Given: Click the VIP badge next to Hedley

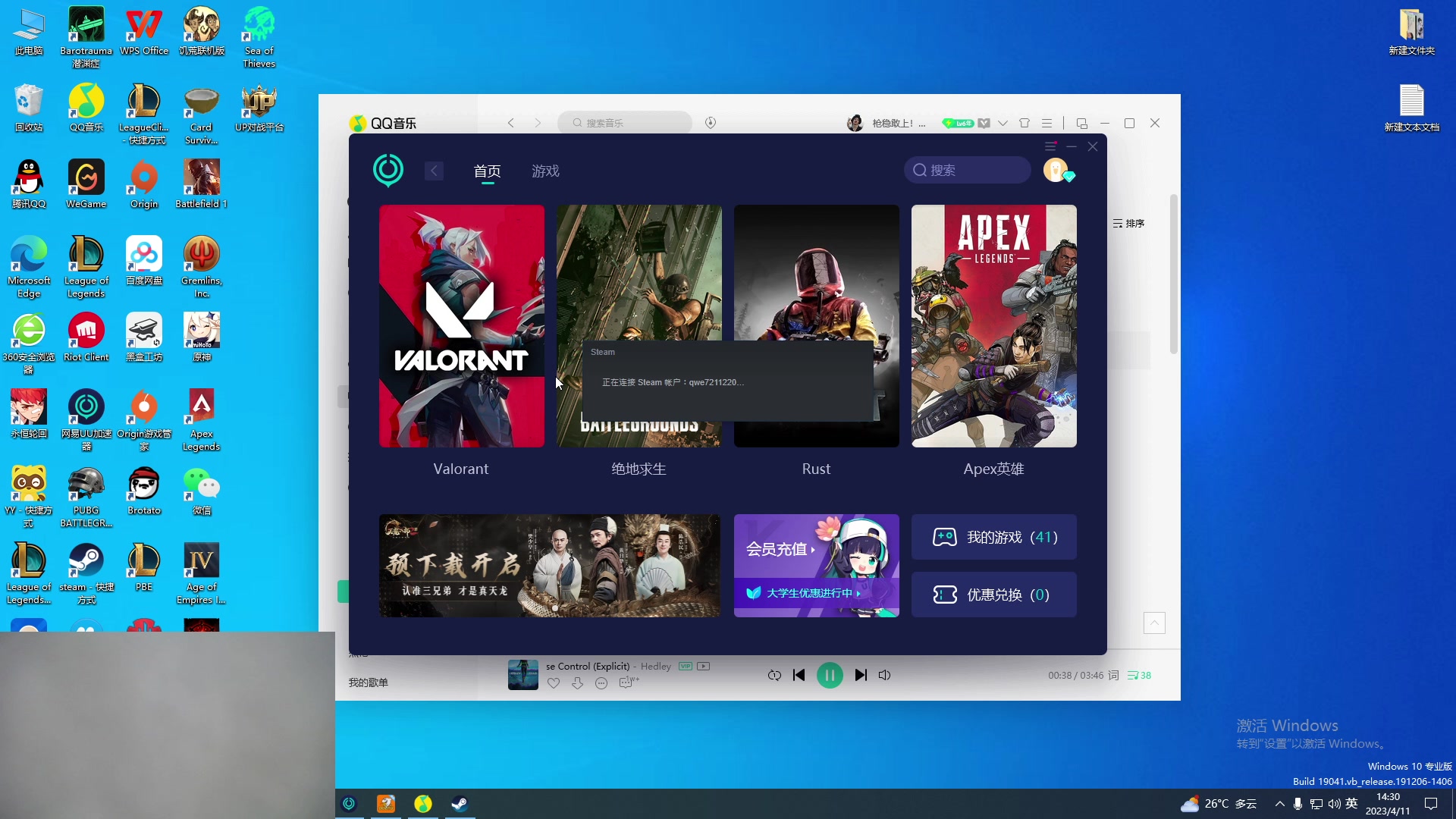Looking at the screenshot, I should pyautogui.click(x=686, y=667).
